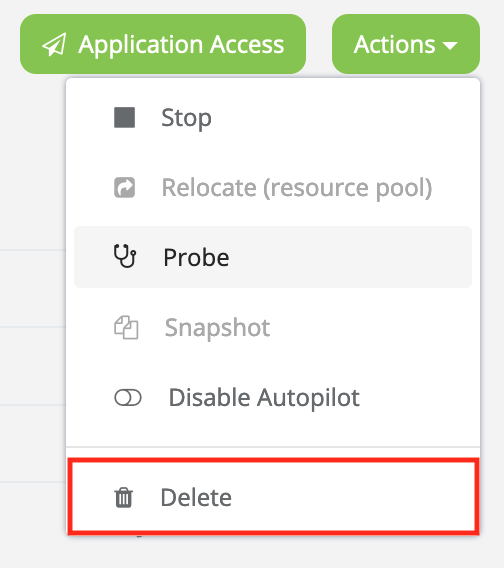
Task: Click the trash can Delete icon
Action: tap(124, 498)
